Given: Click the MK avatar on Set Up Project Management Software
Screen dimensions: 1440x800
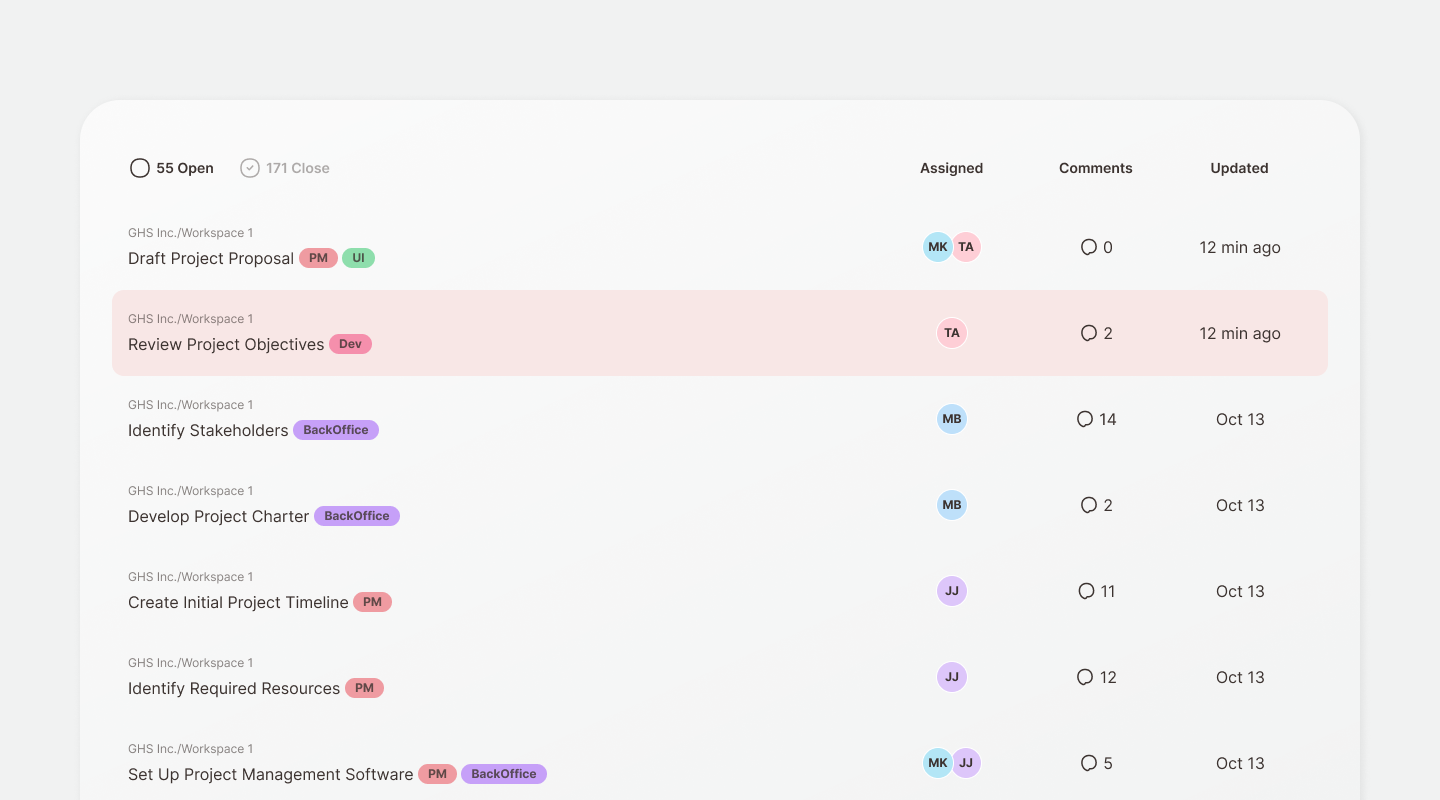Looking at the screenshot, I should pyautogui.click(x=937, y=763).
